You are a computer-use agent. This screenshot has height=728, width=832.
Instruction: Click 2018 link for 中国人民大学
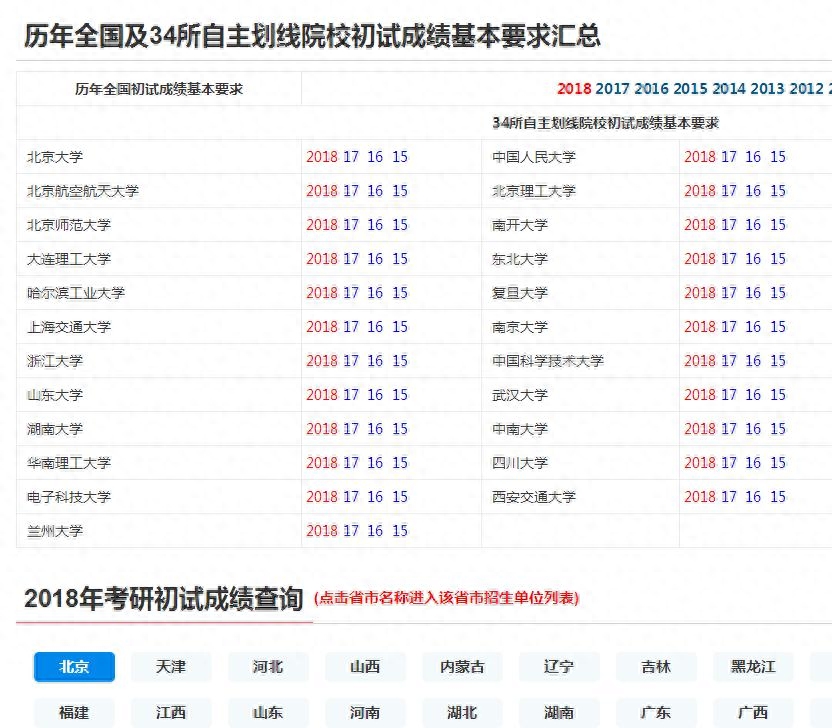click(700, 157)
